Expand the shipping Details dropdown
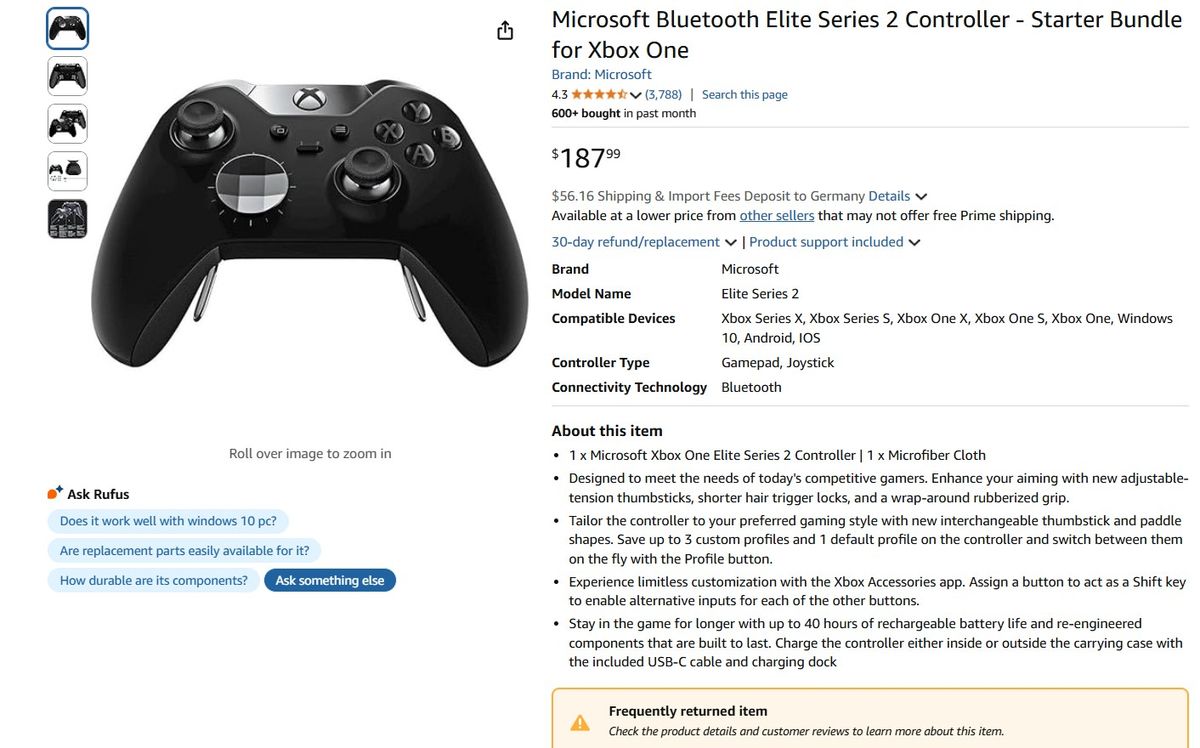 click(x=889, y=195)
